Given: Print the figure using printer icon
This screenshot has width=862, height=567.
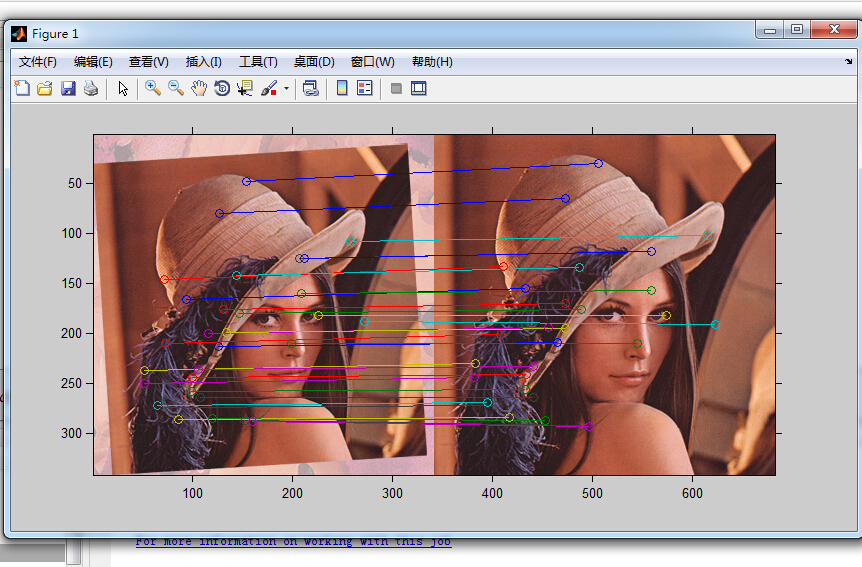Looking at the screenshot, I should tap(91, 88).
